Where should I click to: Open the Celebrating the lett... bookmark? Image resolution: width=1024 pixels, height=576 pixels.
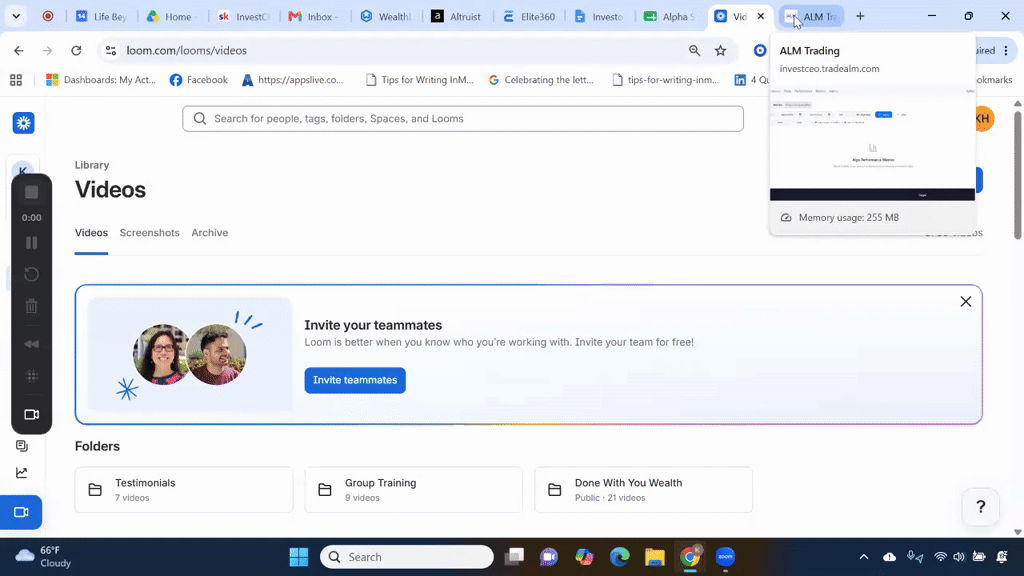pyautogui.click(x=541, y=80)
